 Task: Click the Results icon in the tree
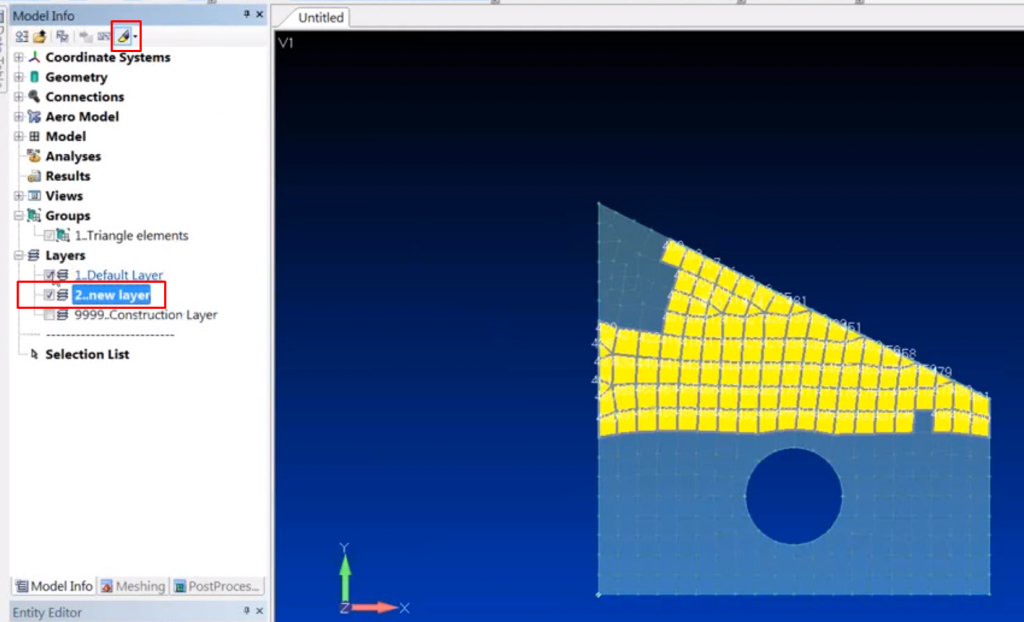click(x=35, y=176)
